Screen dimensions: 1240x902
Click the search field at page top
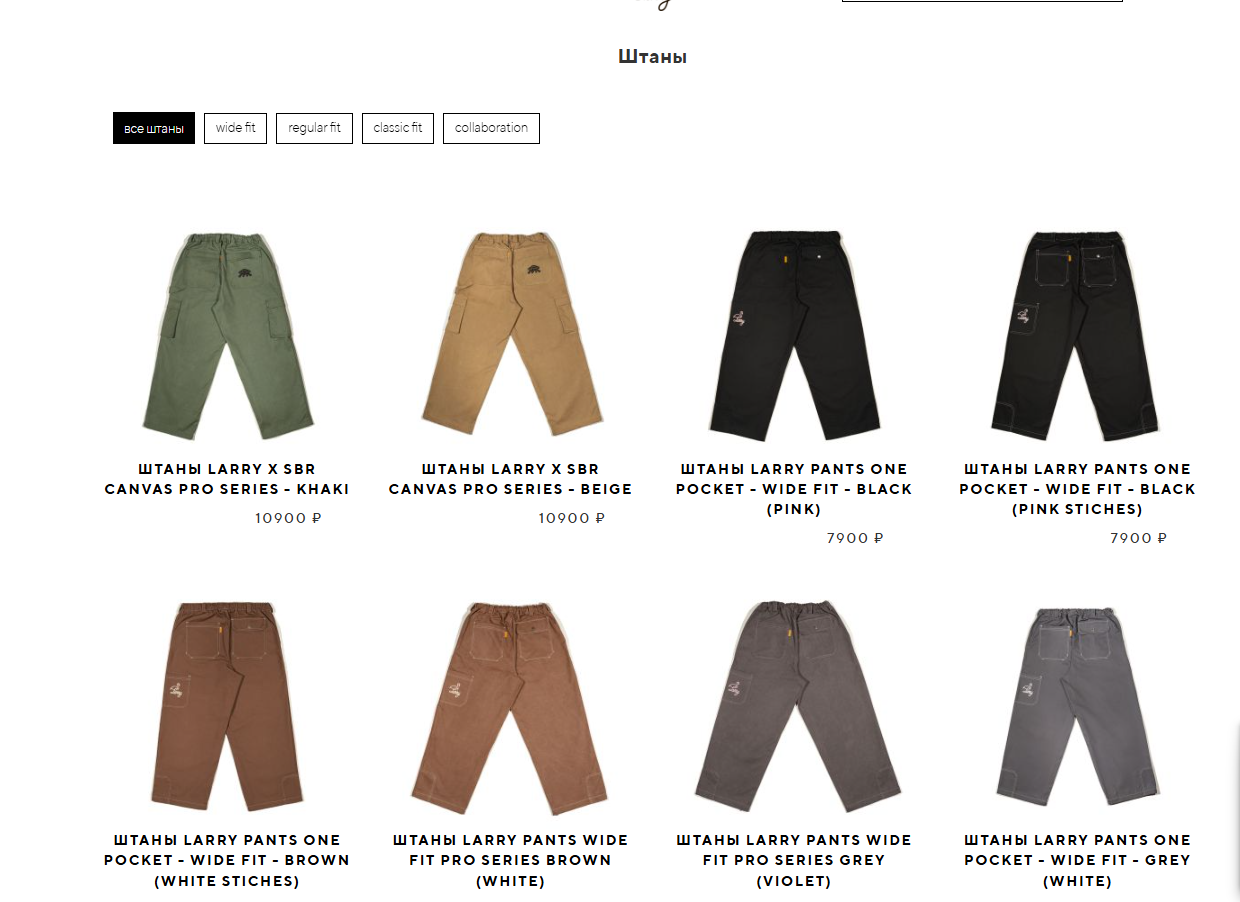point(982,0)
